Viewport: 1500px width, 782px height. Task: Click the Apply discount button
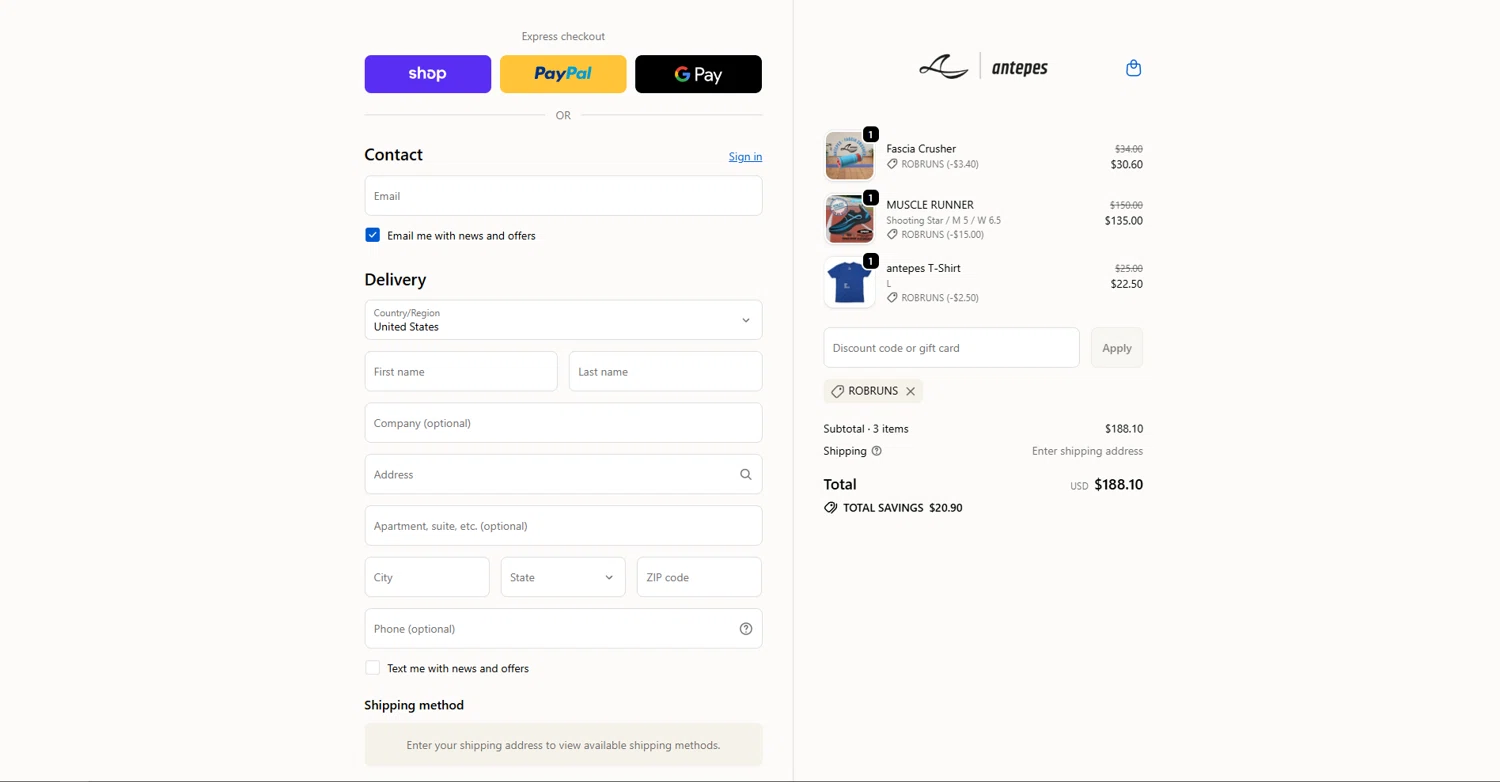click(x=1116, y=348)
